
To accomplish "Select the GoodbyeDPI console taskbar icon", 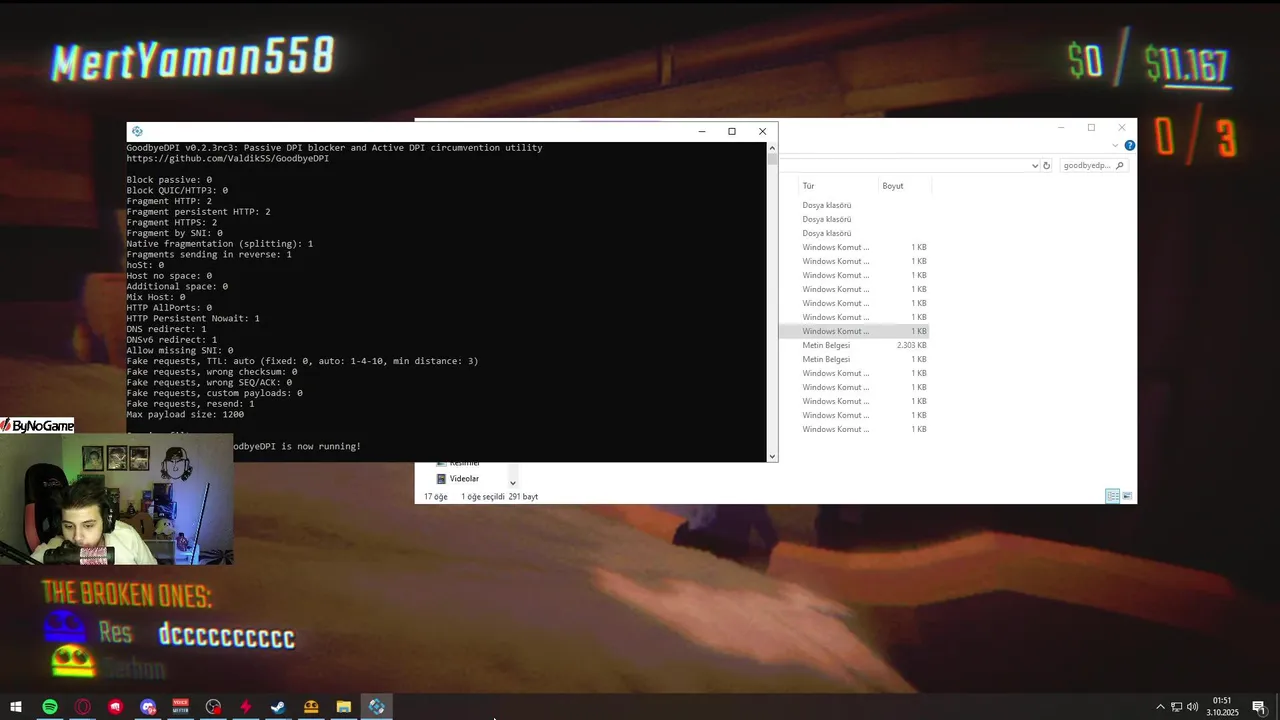I will coord(376,707).
